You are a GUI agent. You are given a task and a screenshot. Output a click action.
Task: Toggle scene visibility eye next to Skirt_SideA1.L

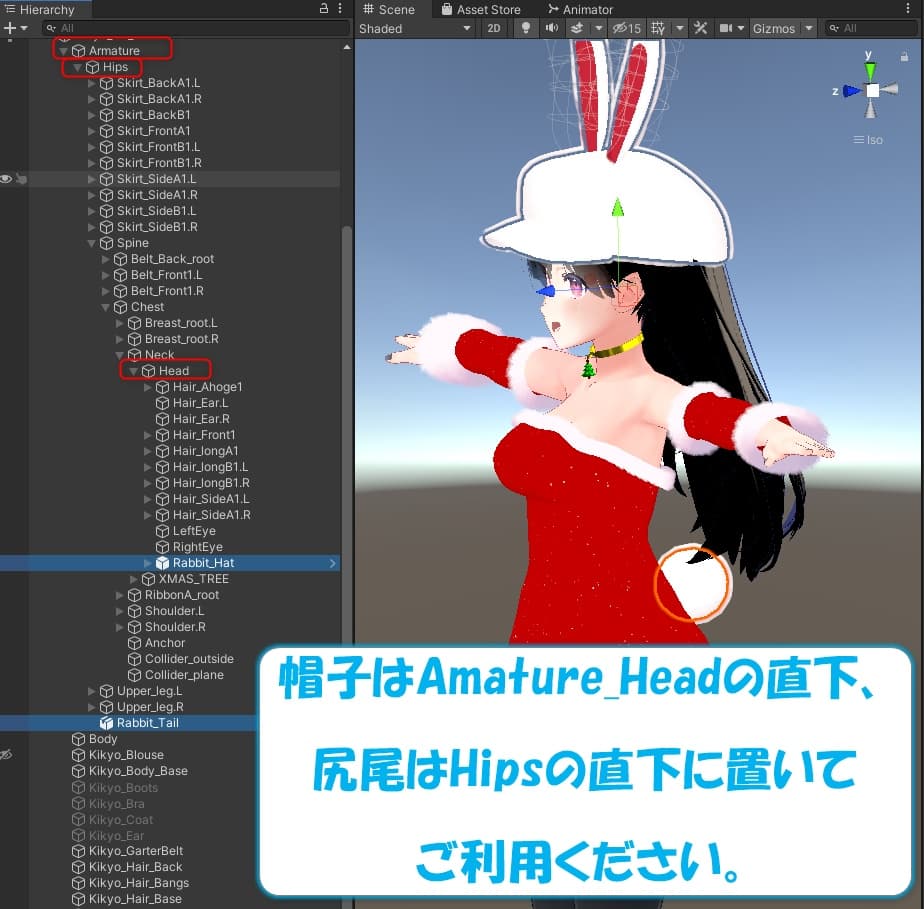[5, 179]
